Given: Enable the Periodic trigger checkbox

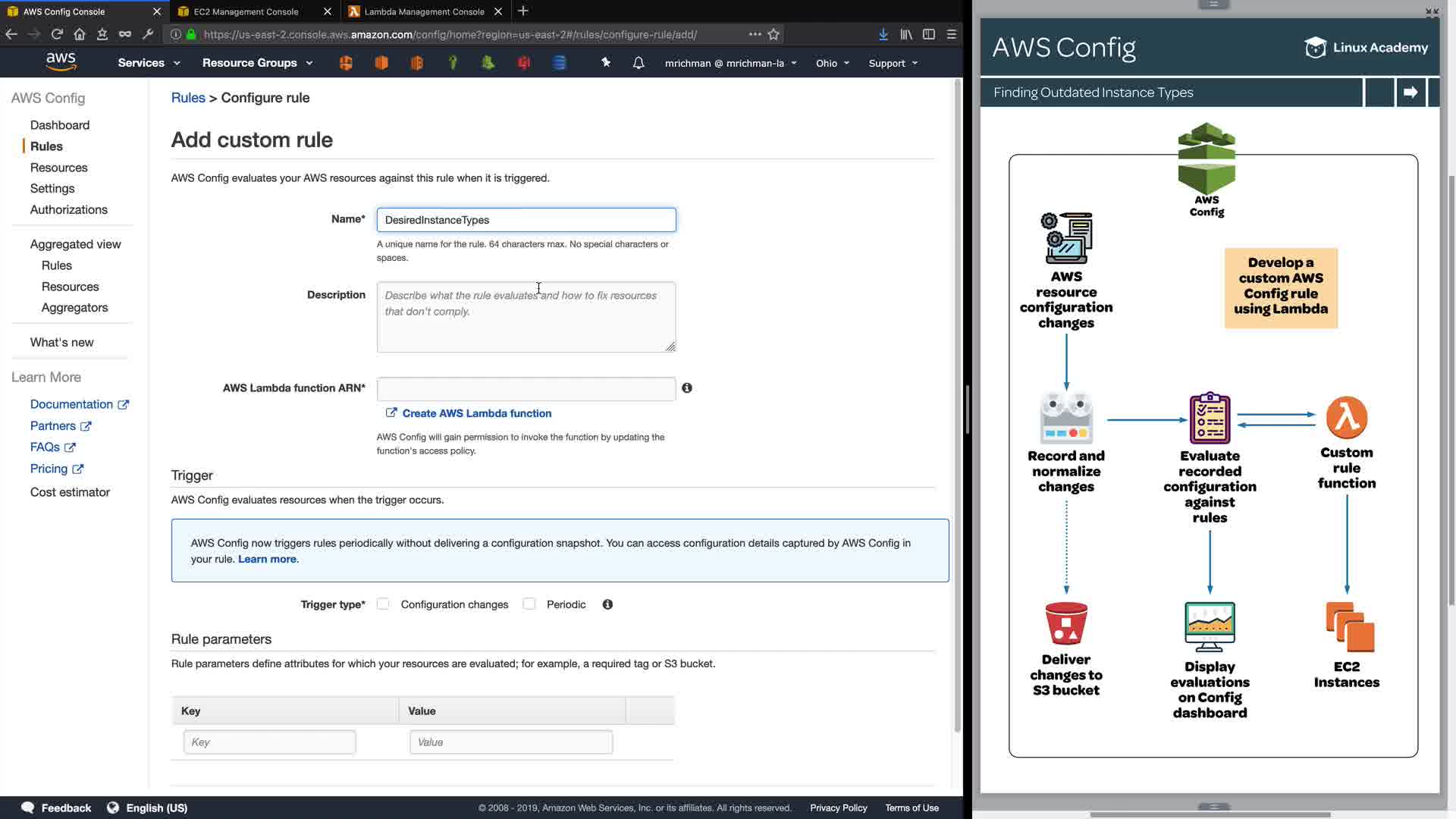Looking at the screenshot, I should point(529,604).
